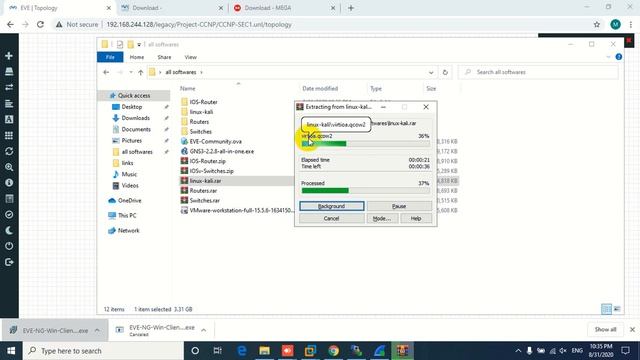Open OneDrive in navigation pane
The image size is (640, 360).
(129, 200)
